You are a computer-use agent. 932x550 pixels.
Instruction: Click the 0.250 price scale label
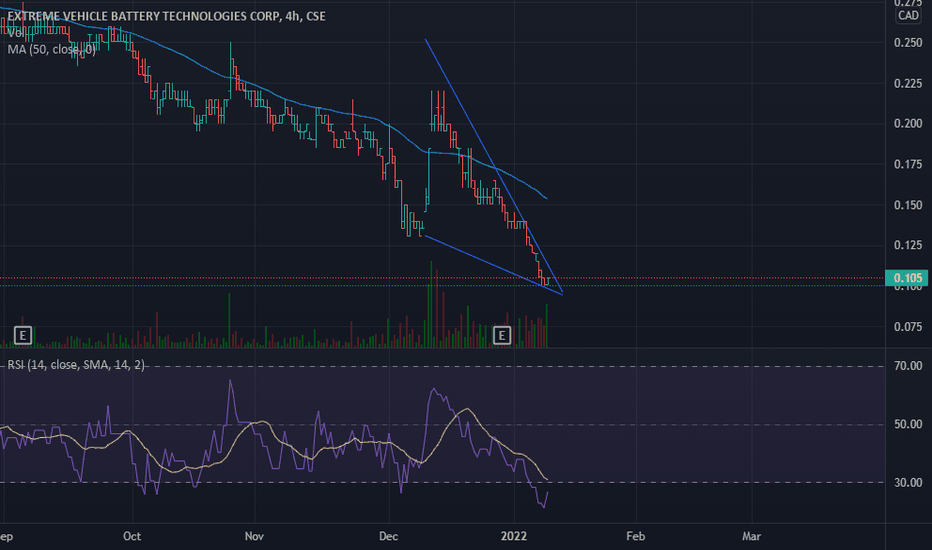click(908, 42)
